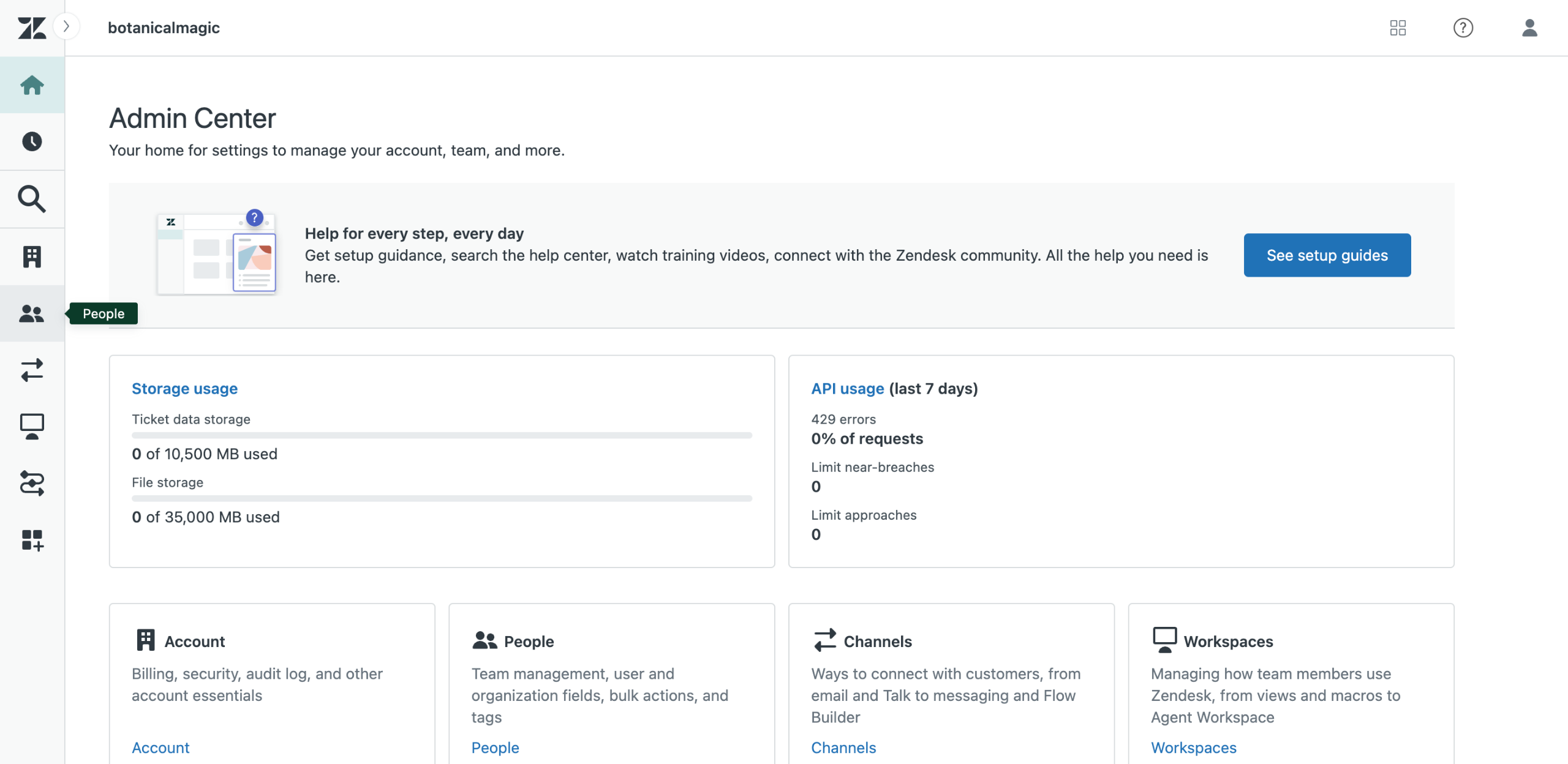Click the People tooltip label
The image size is (1568, 764).
point(104,313)
